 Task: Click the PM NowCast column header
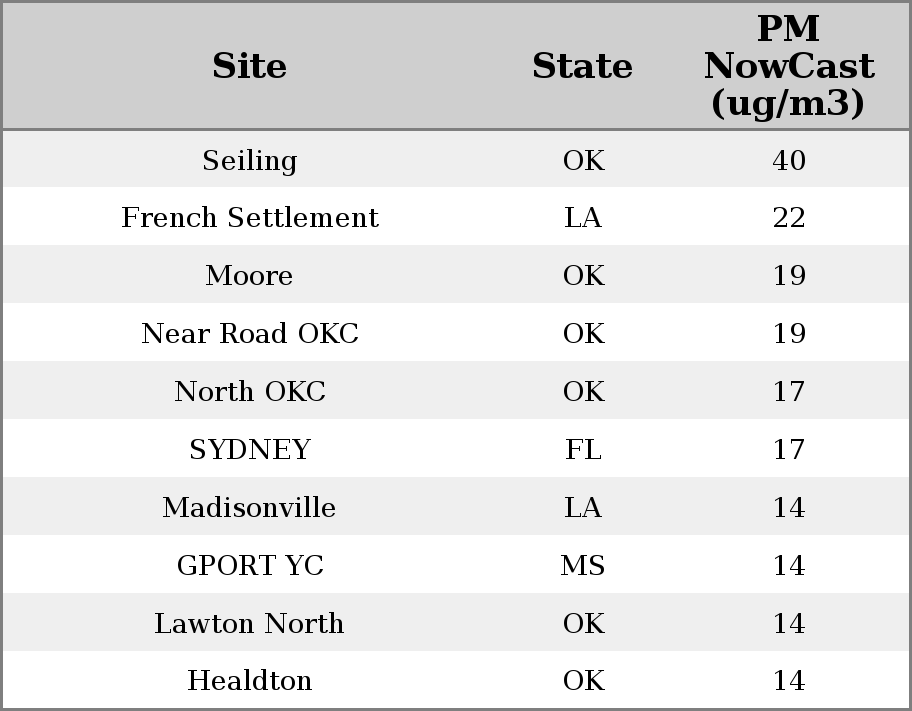pos(788,67)
